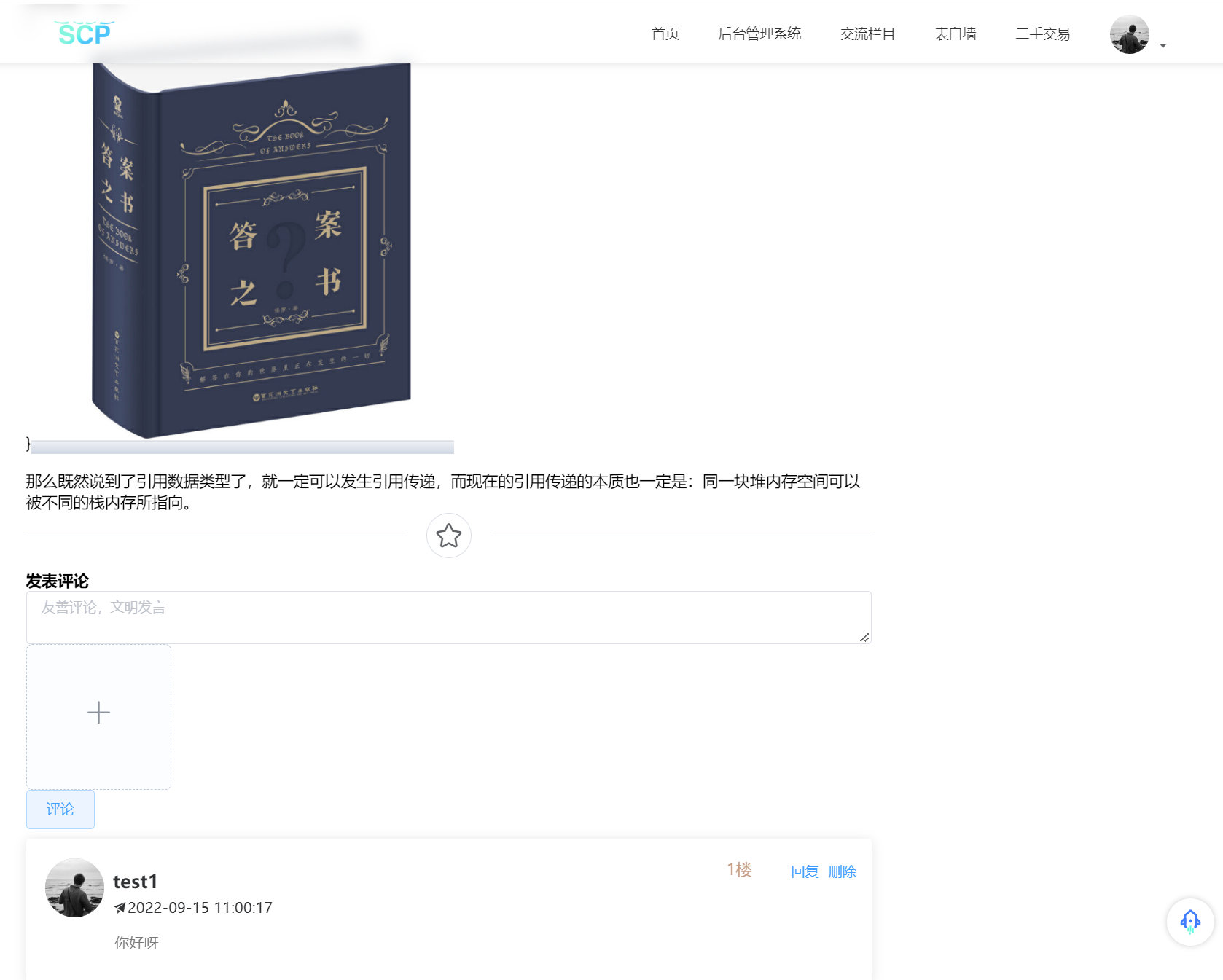Click the 答案之书 book cover image
Image resolution: width=1223 pixels, height=980 pixels.
pyautogui.click(x=251, y=251)
